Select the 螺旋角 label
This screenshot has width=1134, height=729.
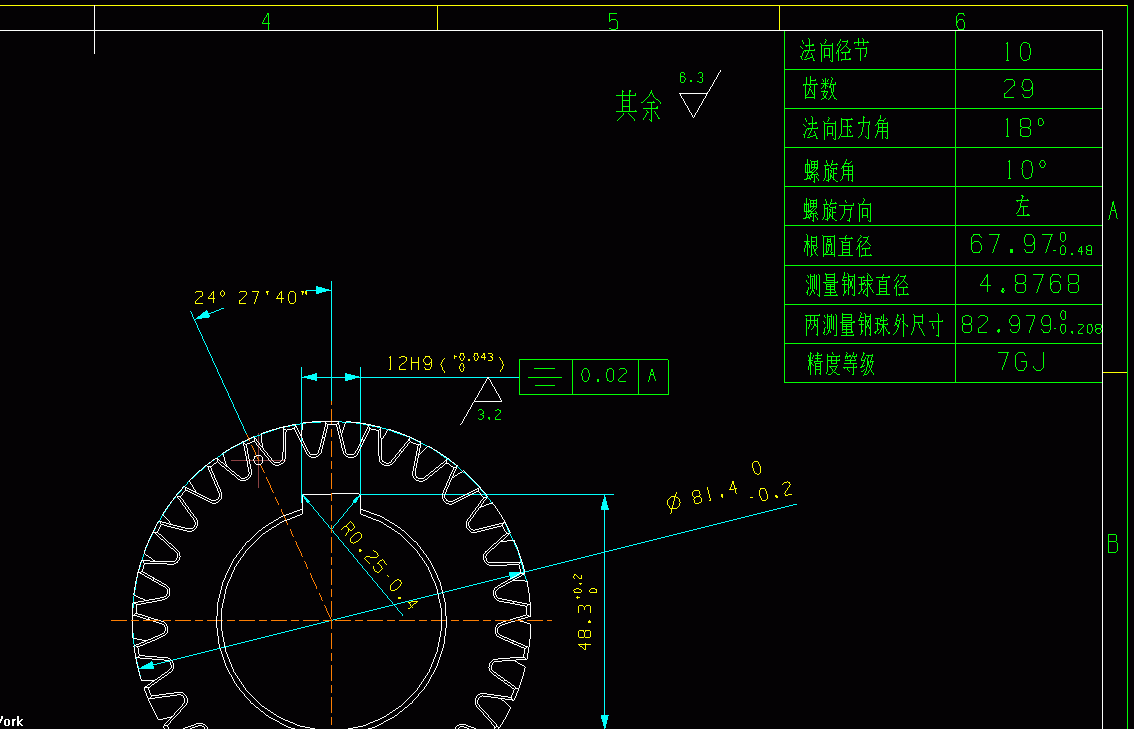click(829, 171)
